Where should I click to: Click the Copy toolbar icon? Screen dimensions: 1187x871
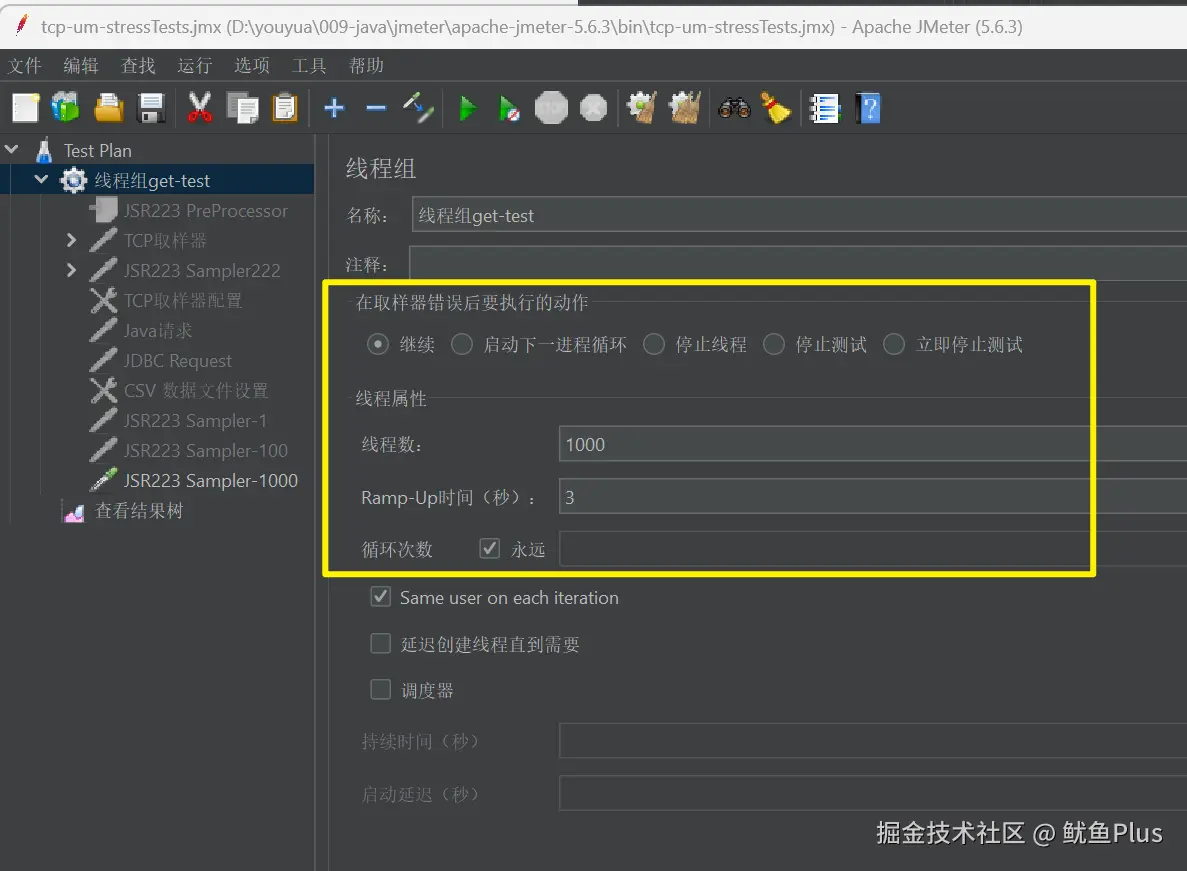(x=243, y=108)
